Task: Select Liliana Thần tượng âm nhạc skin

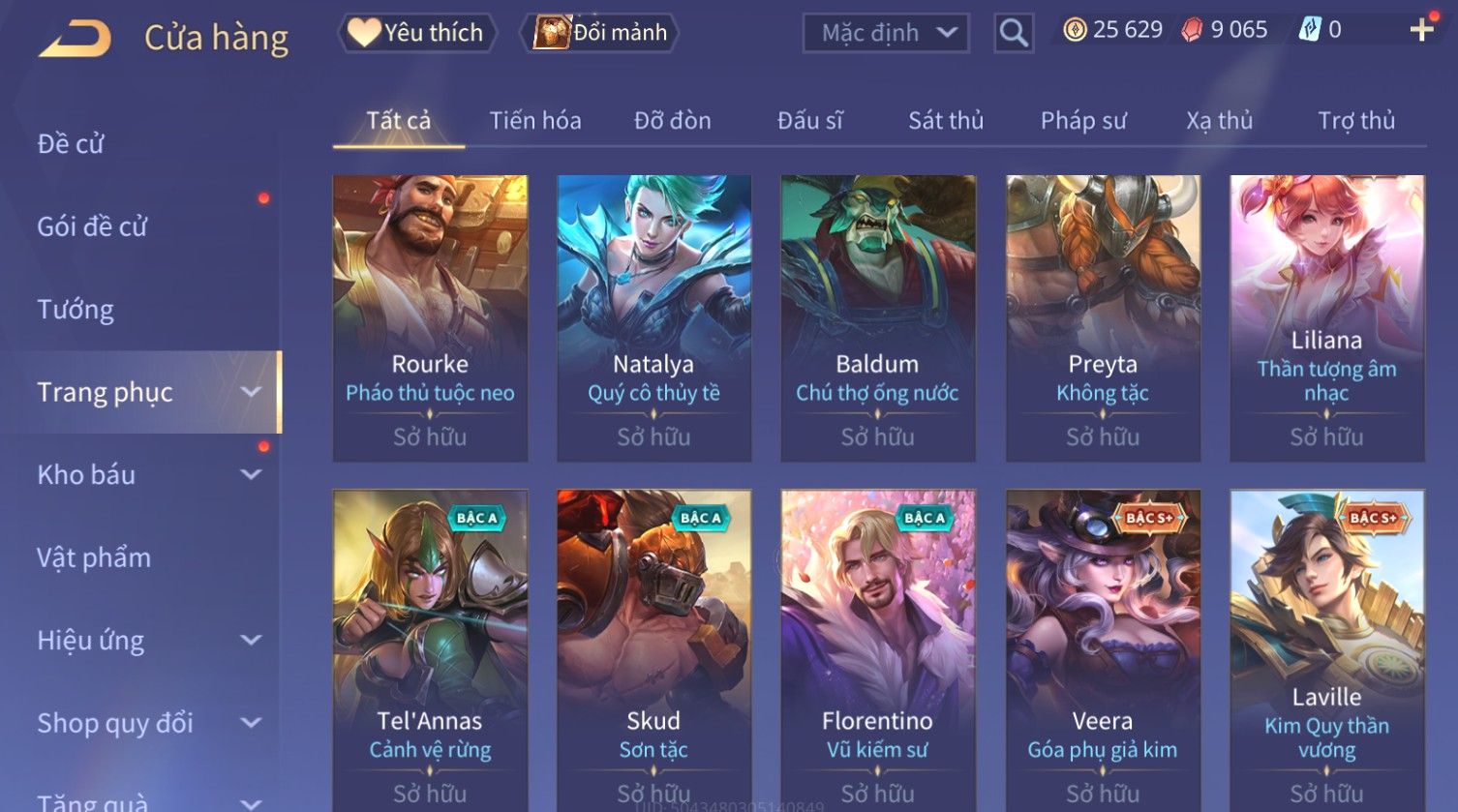Action: point(1326,318)
